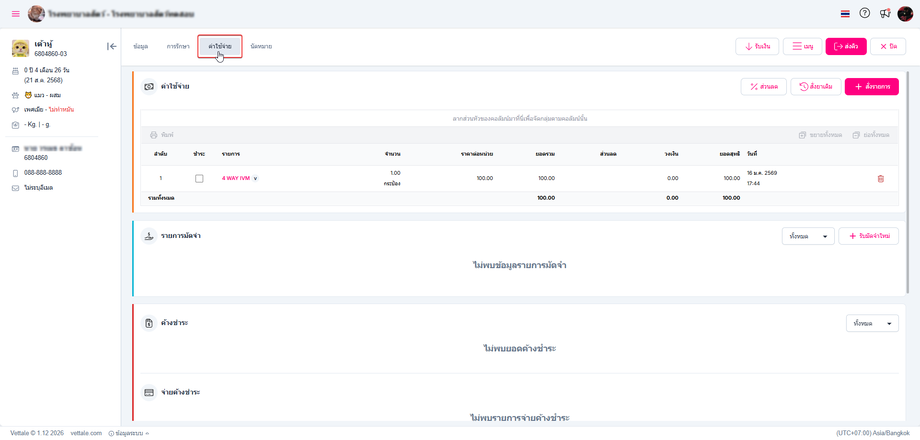Click the ปิด close record button
Image resolution: width=920 pixels, height=440 pixels.
(x=888, y=46)
